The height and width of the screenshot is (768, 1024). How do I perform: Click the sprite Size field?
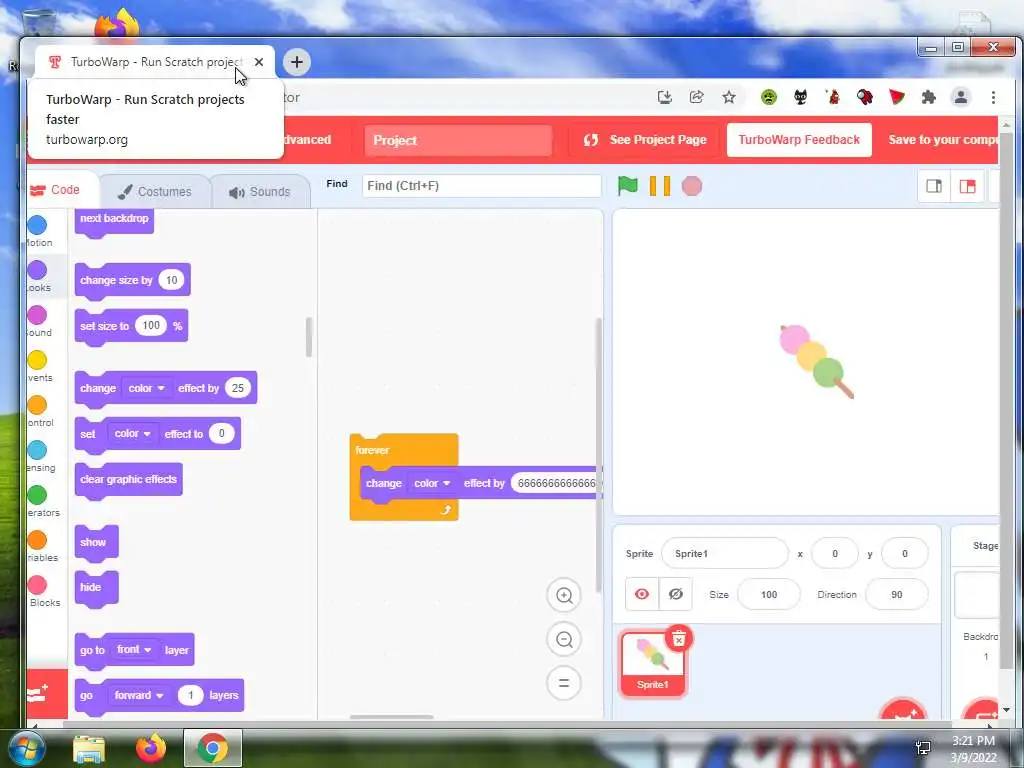click(769, 595)
